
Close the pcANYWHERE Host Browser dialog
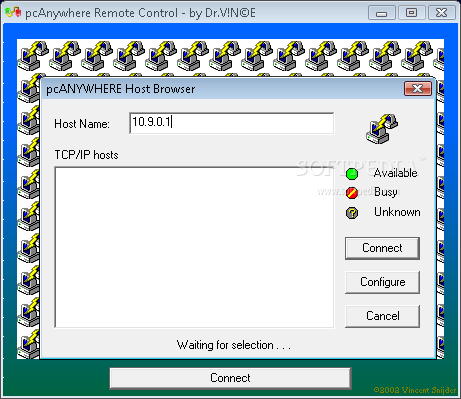[x=418, y=89]
